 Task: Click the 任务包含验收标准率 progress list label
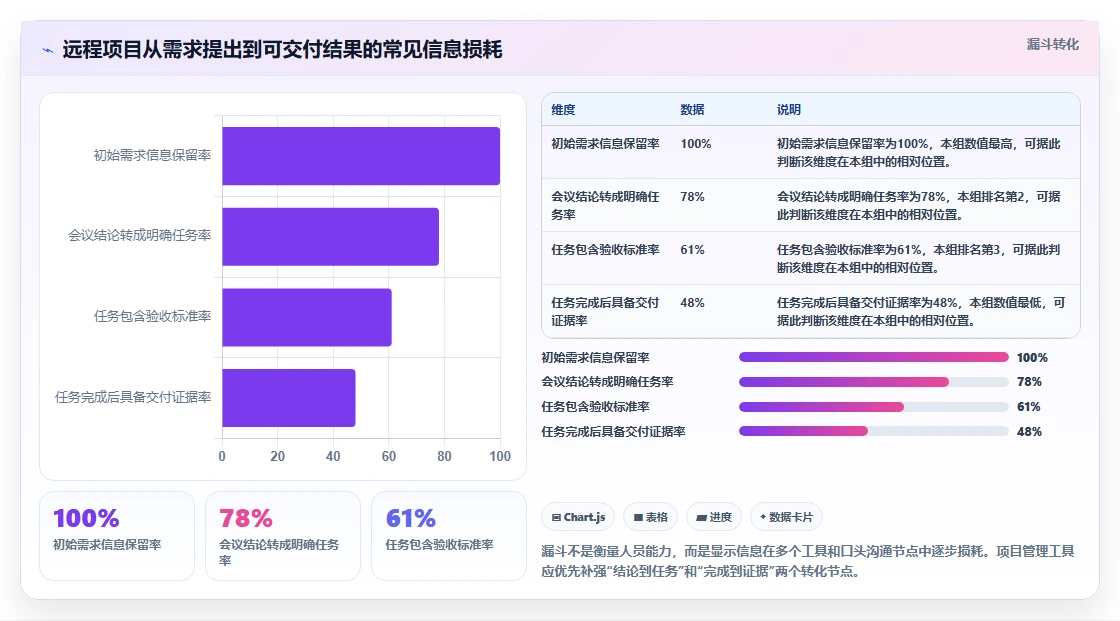click(x=595, y=407)
